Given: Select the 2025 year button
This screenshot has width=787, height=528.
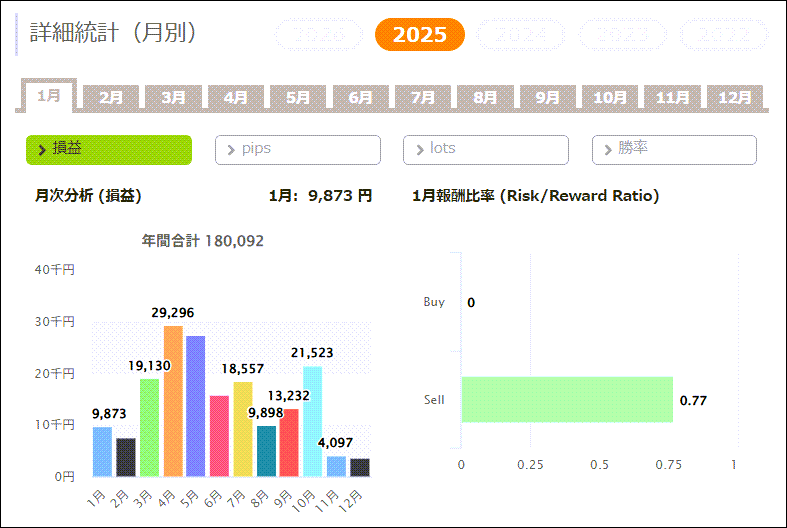Looking at the screenshot, I should [419, 35].
